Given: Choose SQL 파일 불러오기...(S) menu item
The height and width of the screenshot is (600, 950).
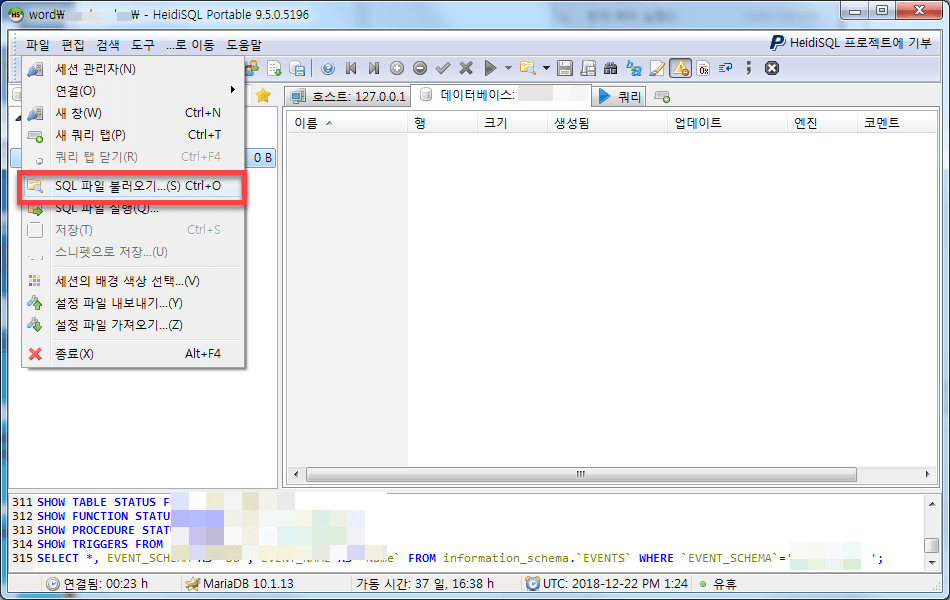Looking at the screenshot, I should coord(133,186).
